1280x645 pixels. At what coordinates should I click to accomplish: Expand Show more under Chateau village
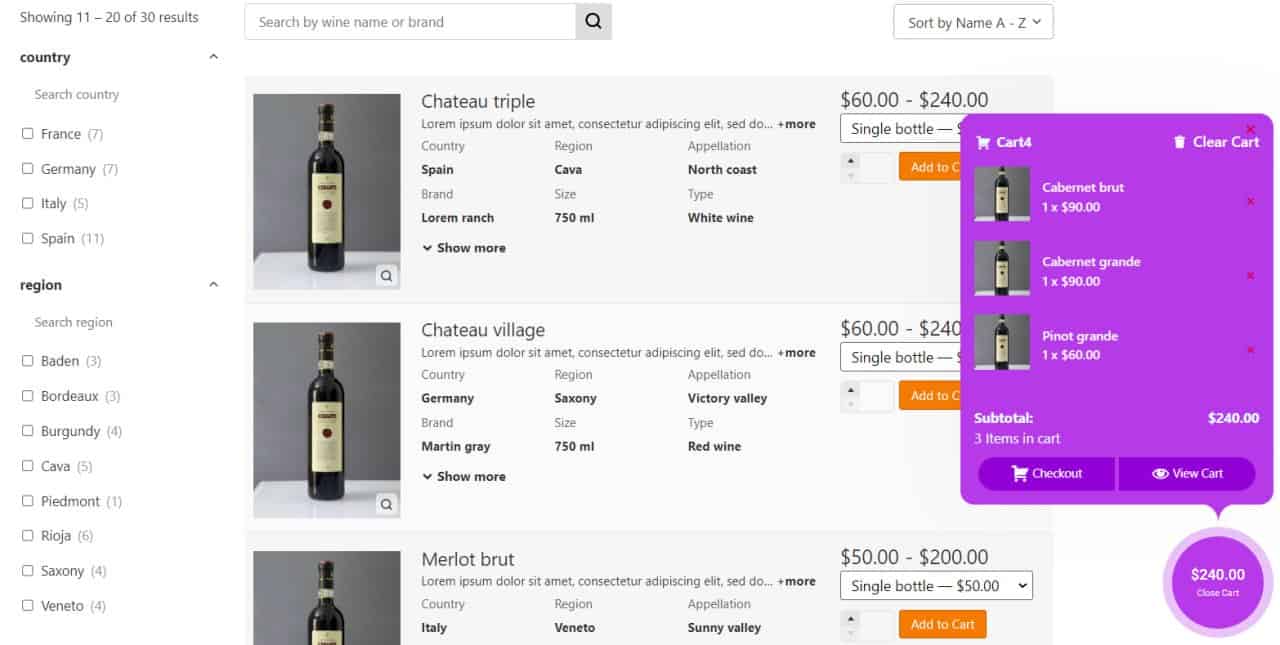463,476
